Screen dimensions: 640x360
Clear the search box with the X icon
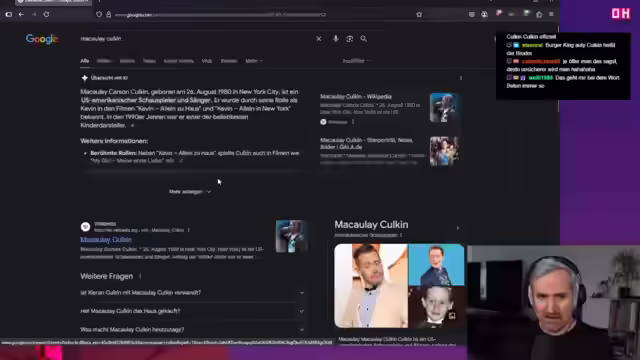(318, 39)
